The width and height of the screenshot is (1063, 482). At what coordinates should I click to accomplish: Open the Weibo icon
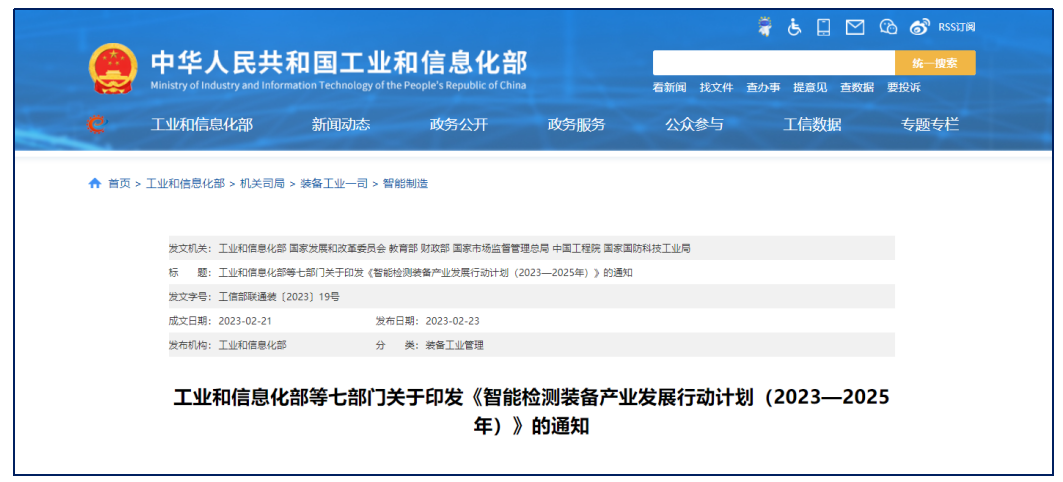[920, 27]
